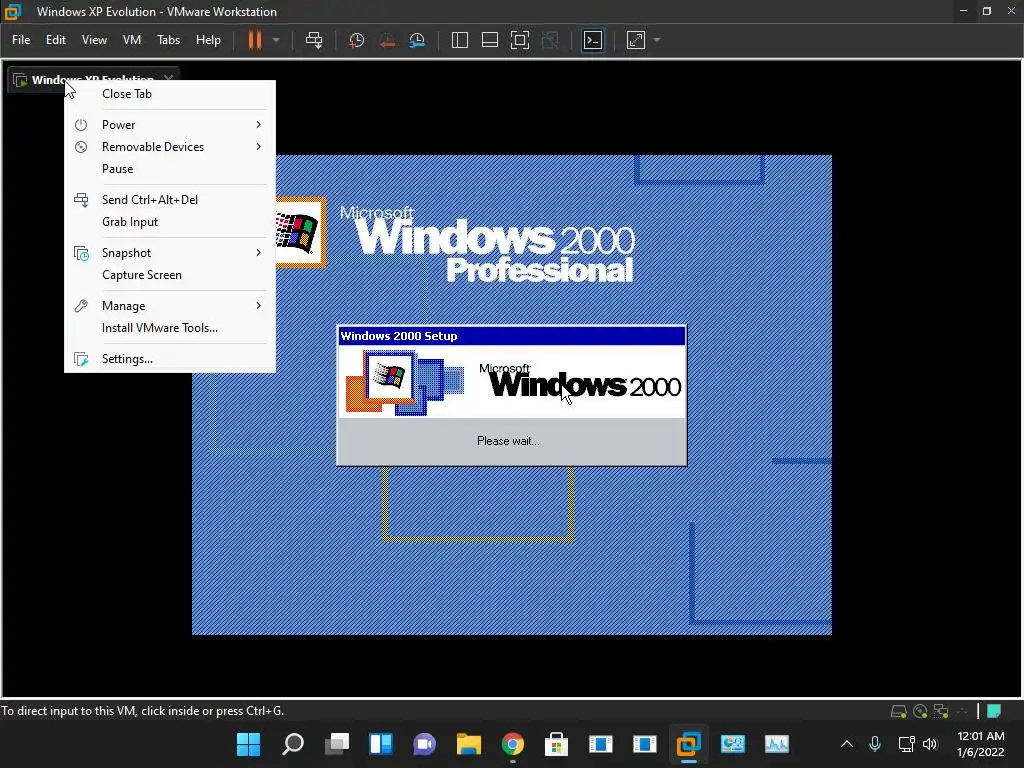Click the Send Ctrl+Alt+Del toolbar icon
This screenshot has height=768, width=1024.
click(314, 40)
